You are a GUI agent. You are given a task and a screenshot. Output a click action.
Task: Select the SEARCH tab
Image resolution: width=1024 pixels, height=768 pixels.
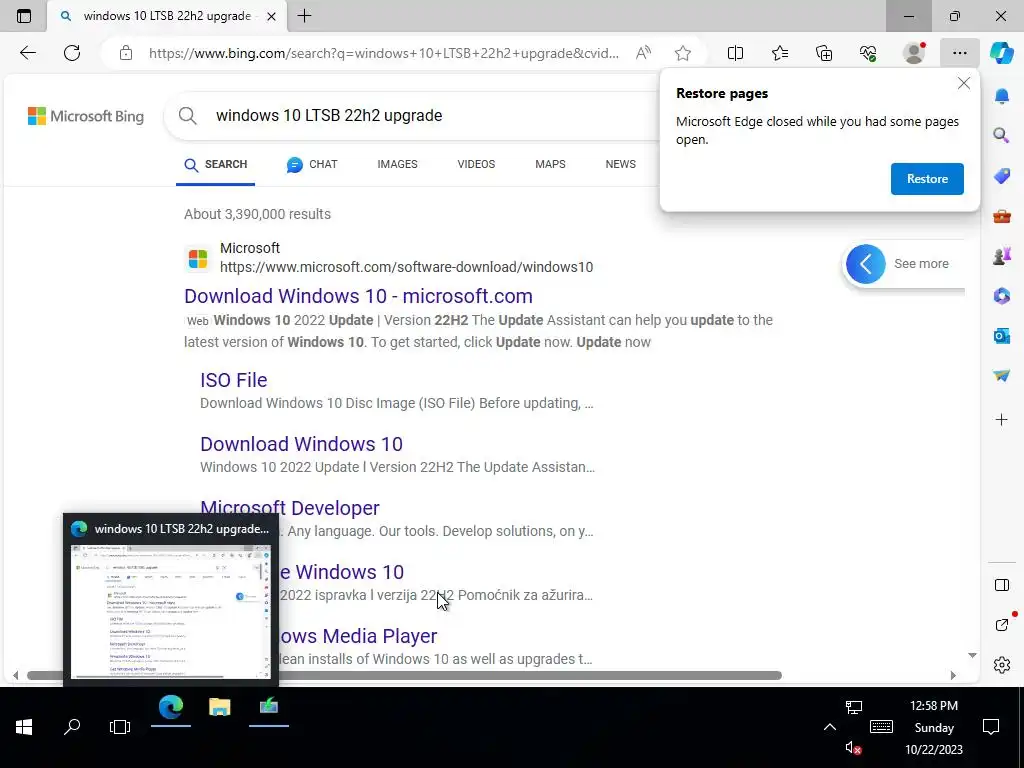[x=216, y=165]
